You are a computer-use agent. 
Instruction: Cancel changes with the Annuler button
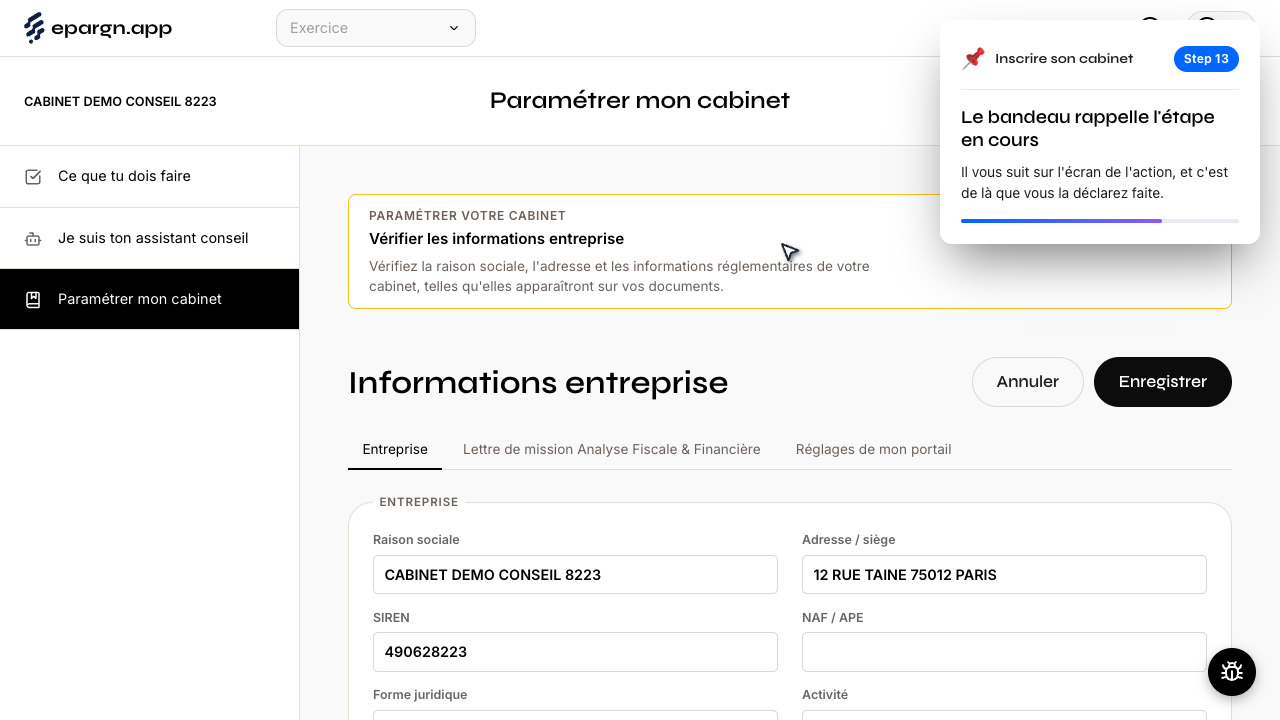[1028, 382]
